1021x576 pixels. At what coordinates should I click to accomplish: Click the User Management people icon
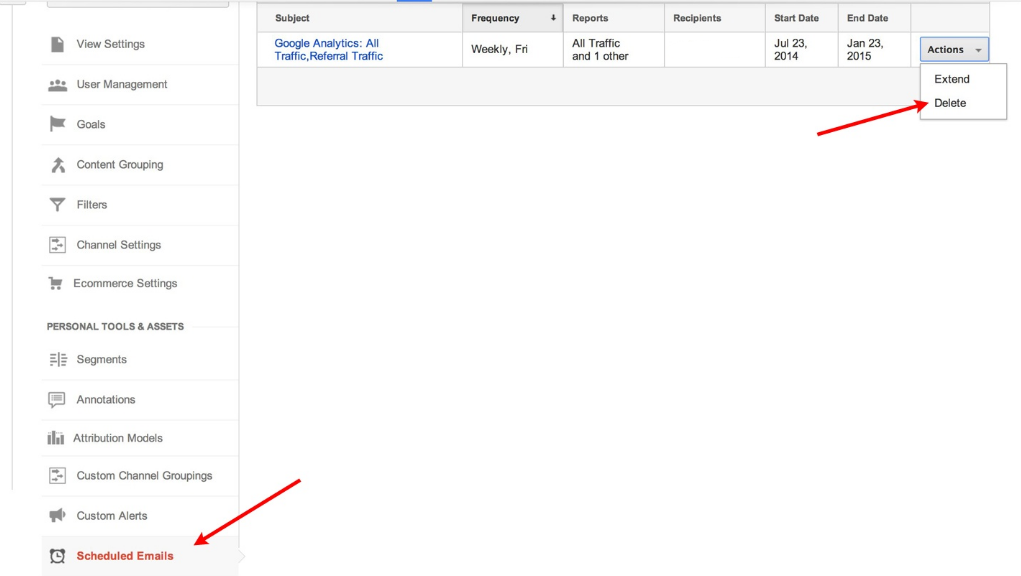click(57, 85)
